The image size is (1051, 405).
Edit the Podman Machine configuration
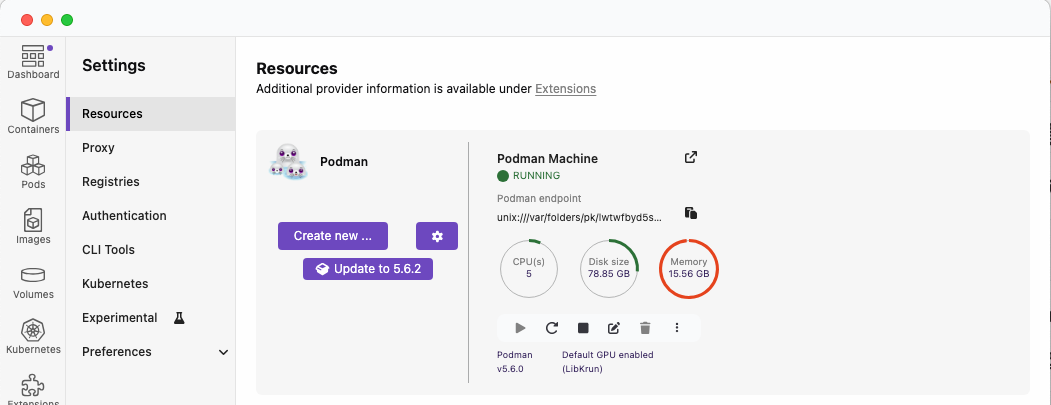tap(614, 328)
